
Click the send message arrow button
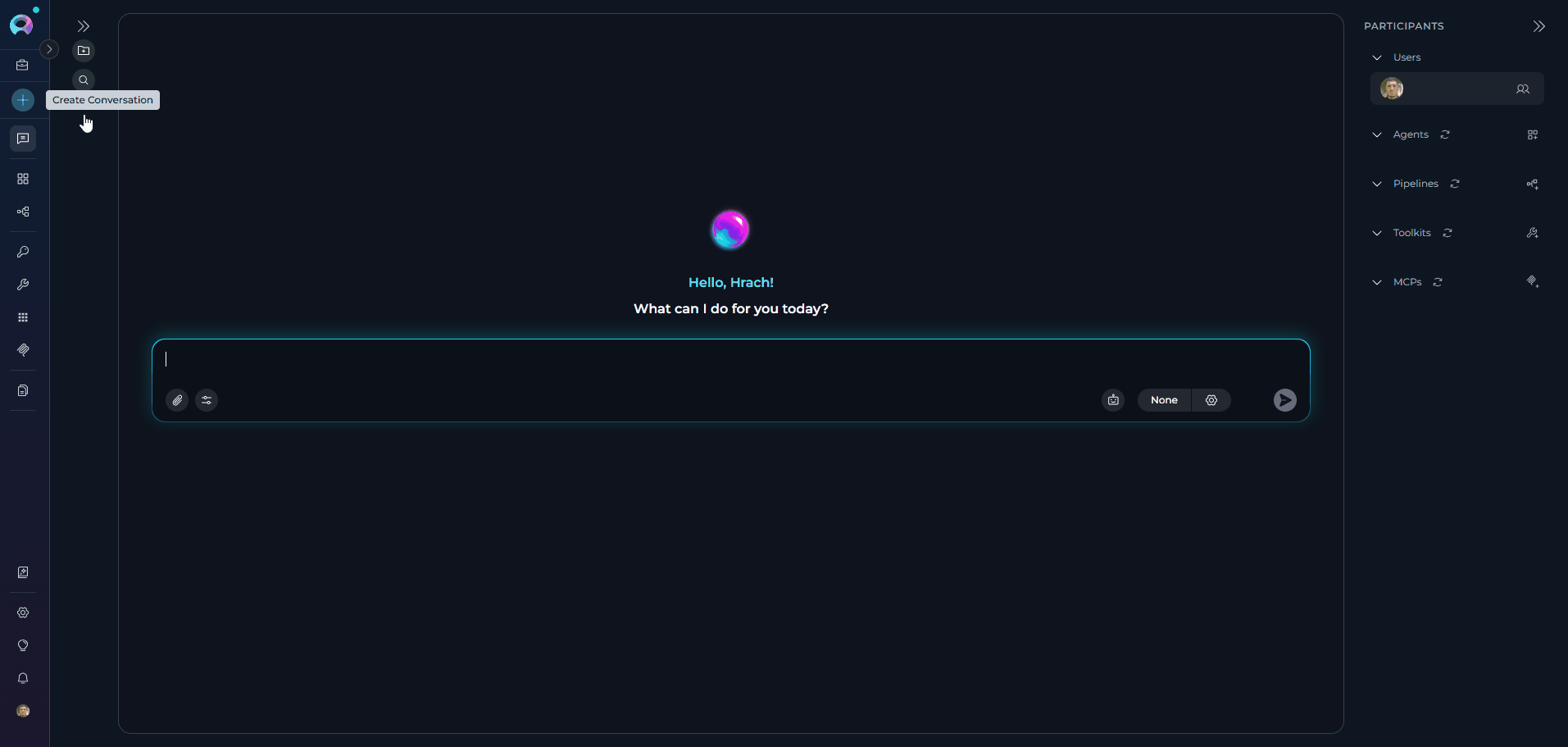1284,400
